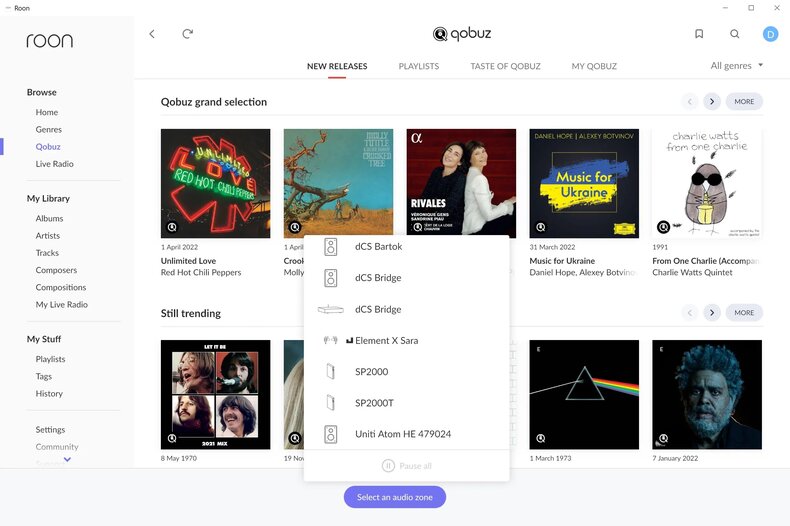Select the SP2000T audio device

374,403
